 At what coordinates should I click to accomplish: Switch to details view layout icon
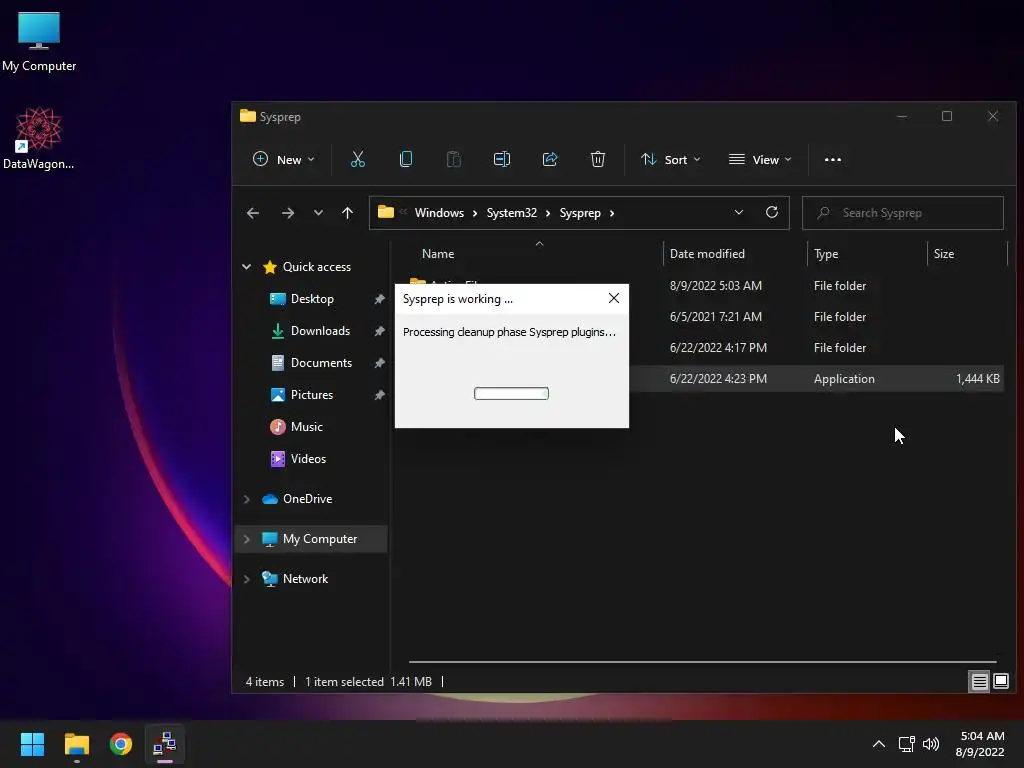tap(980, 682)
